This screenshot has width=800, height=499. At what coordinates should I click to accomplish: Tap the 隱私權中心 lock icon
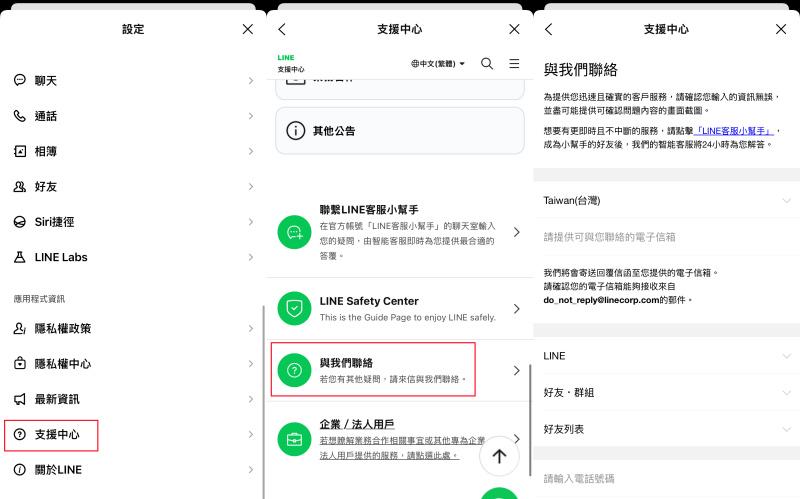click(19, 364)
